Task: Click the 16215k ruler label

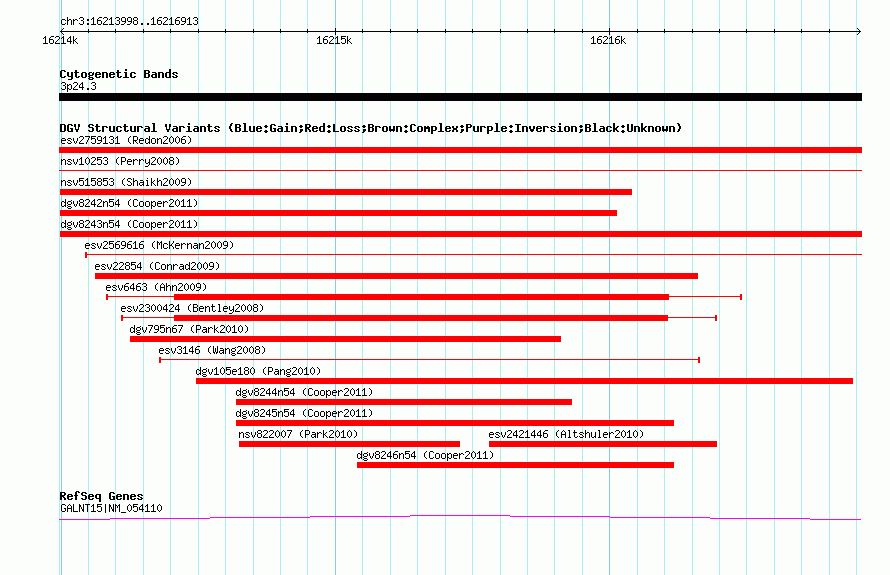Action: point(334,40)
